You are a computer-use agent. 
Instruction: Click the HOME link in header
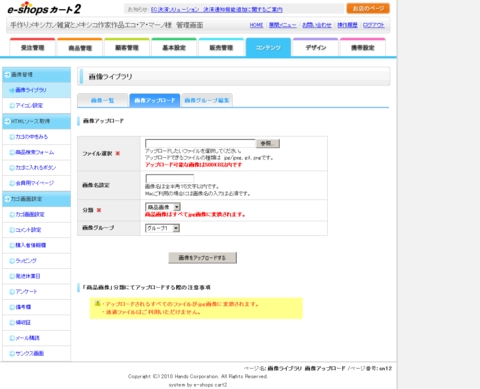256,25
